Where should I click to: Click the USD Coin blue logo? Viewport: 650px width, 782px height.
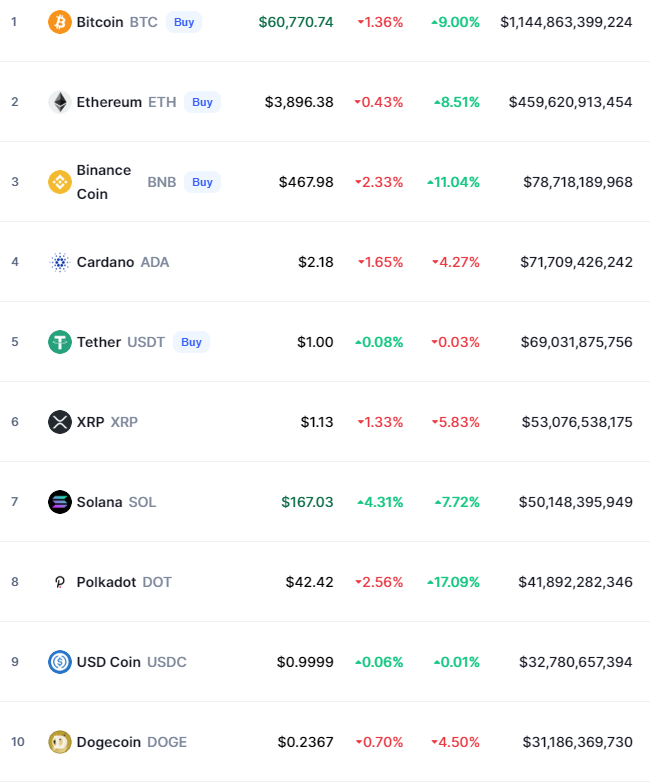click(x=60, y=662)
